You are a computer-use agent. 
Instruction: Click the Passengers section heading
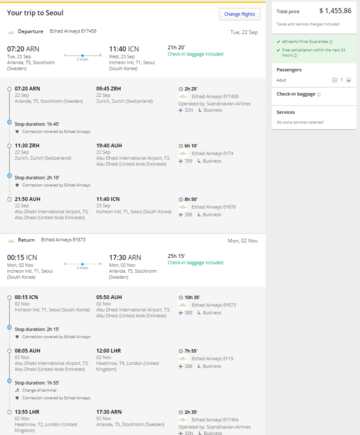289,70
